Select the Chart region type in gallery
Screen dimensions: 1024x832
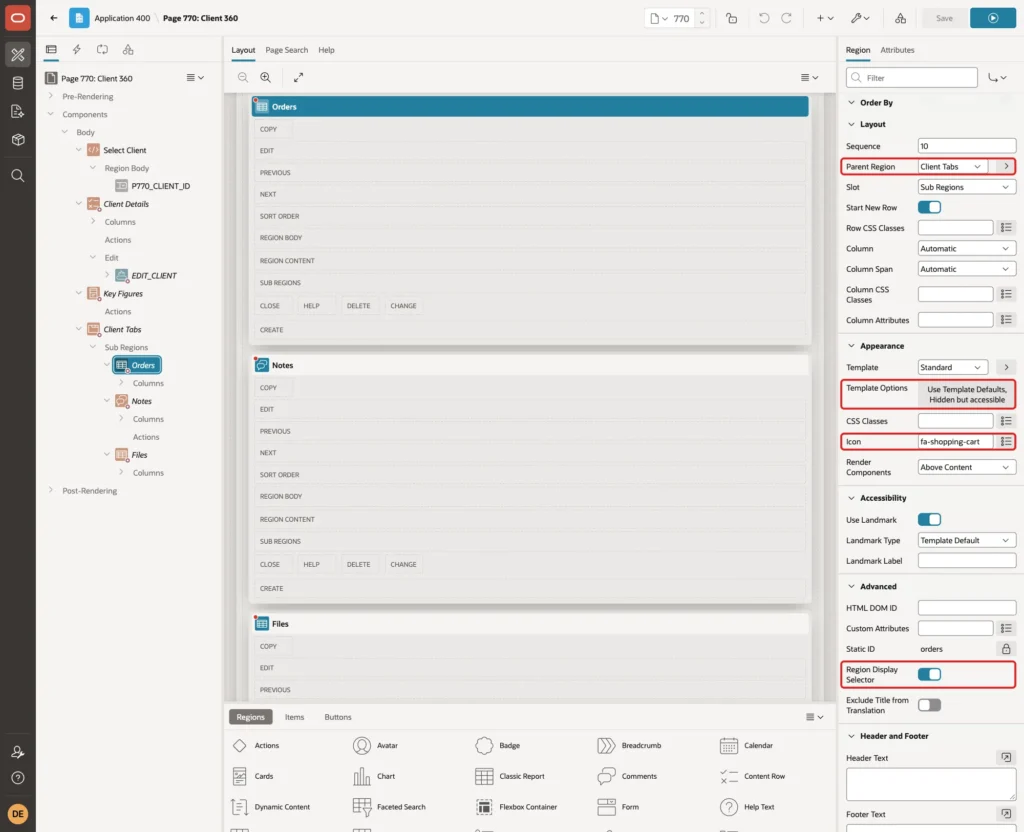374,776
